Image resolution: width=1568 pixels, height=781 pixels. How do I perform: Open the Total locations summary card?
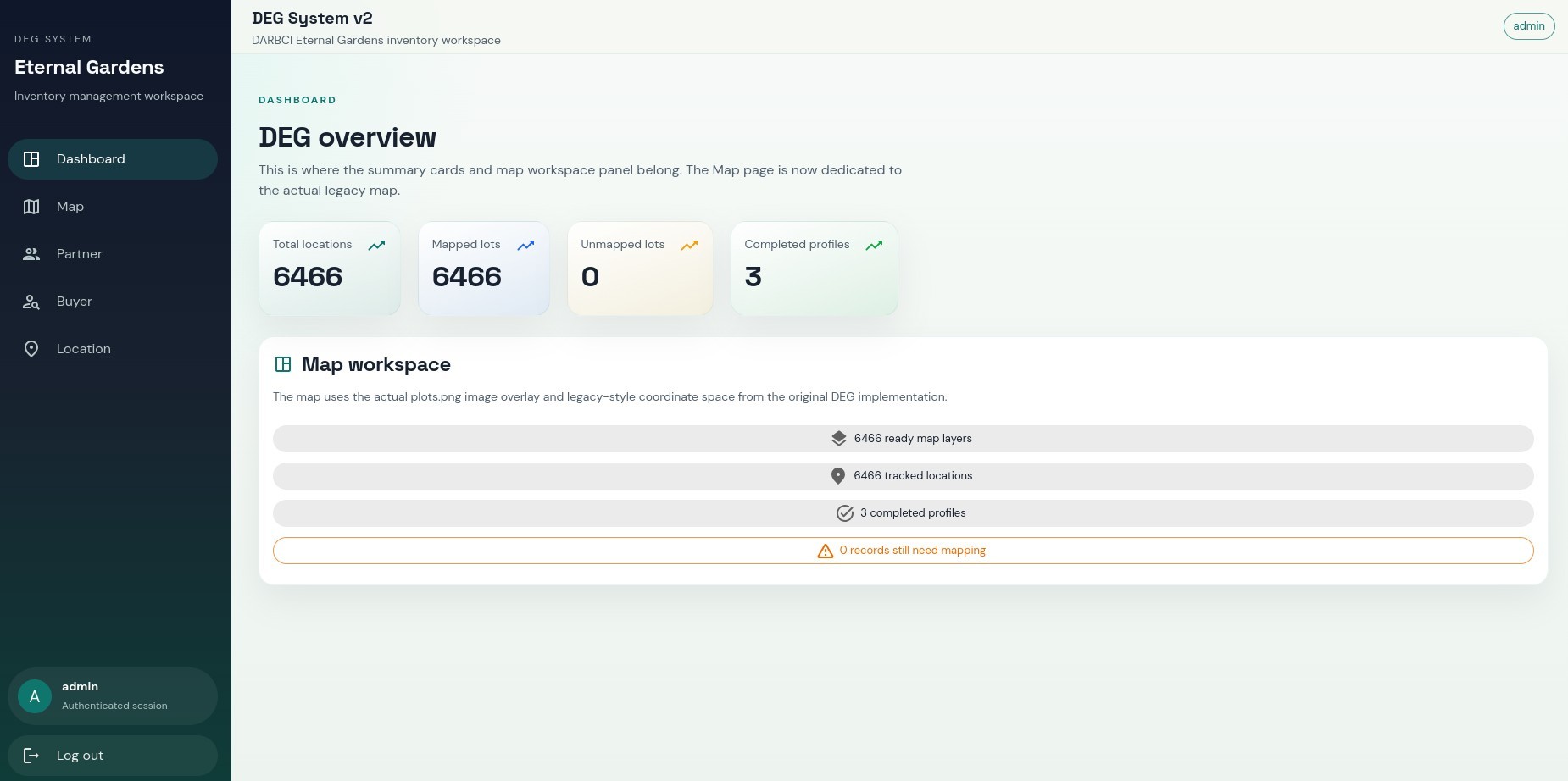pos(330,269)
